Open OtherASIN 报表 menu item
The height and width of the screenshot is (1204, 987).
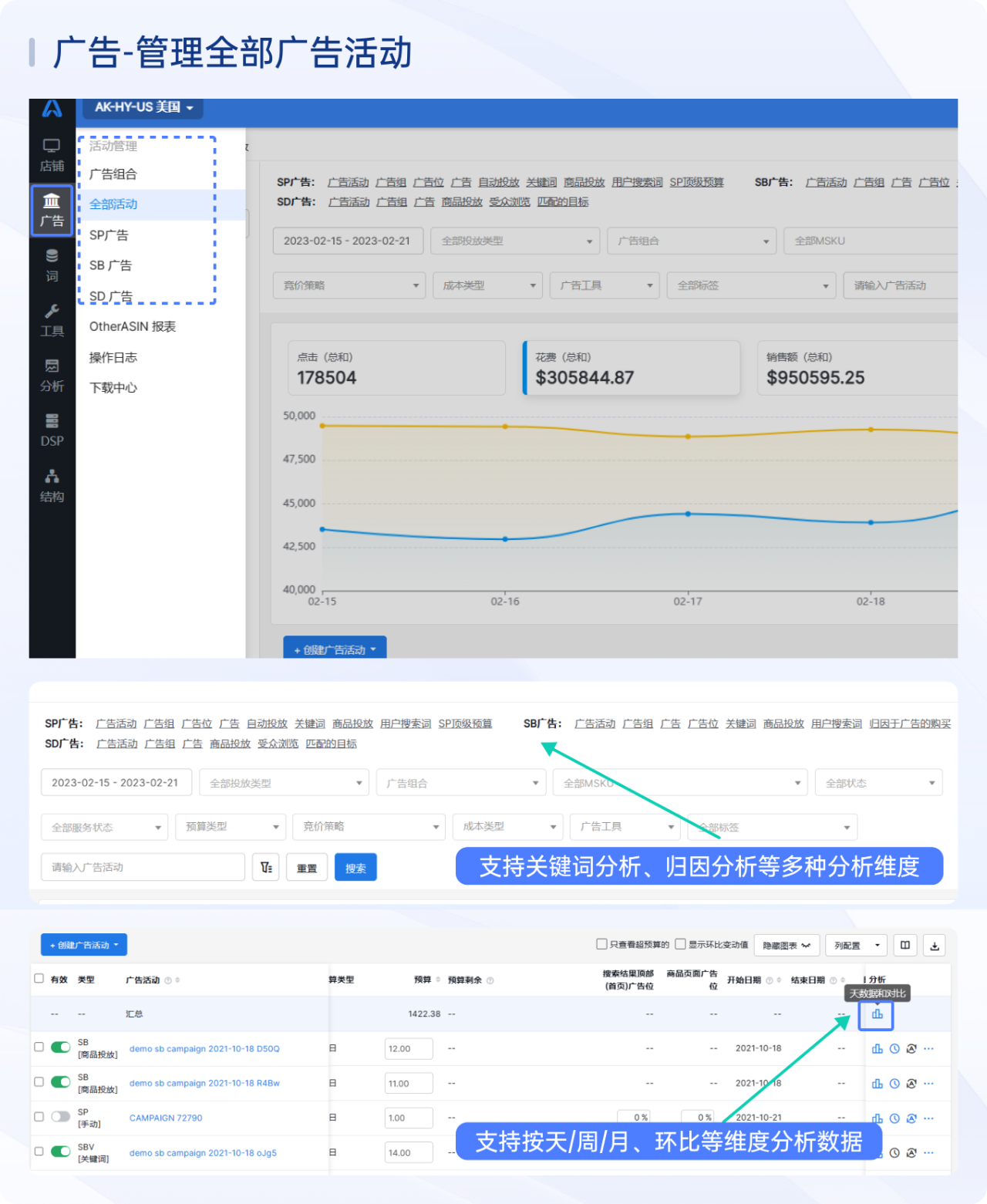pyautogui.click(x=133, y=327)
